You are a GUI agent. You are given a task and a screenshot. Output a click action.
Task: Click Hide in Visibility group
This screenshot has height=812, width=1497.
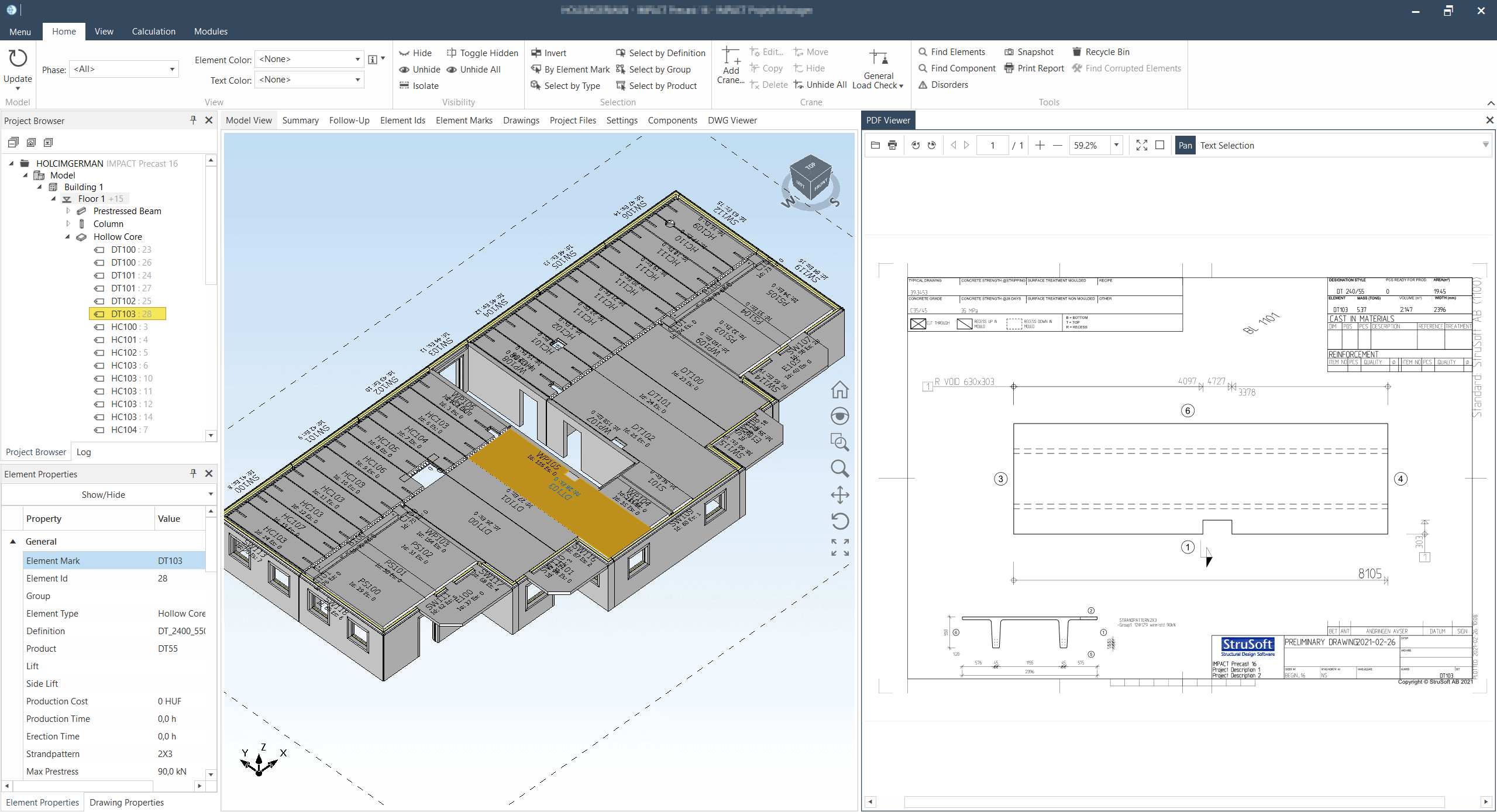pos(415,53)
